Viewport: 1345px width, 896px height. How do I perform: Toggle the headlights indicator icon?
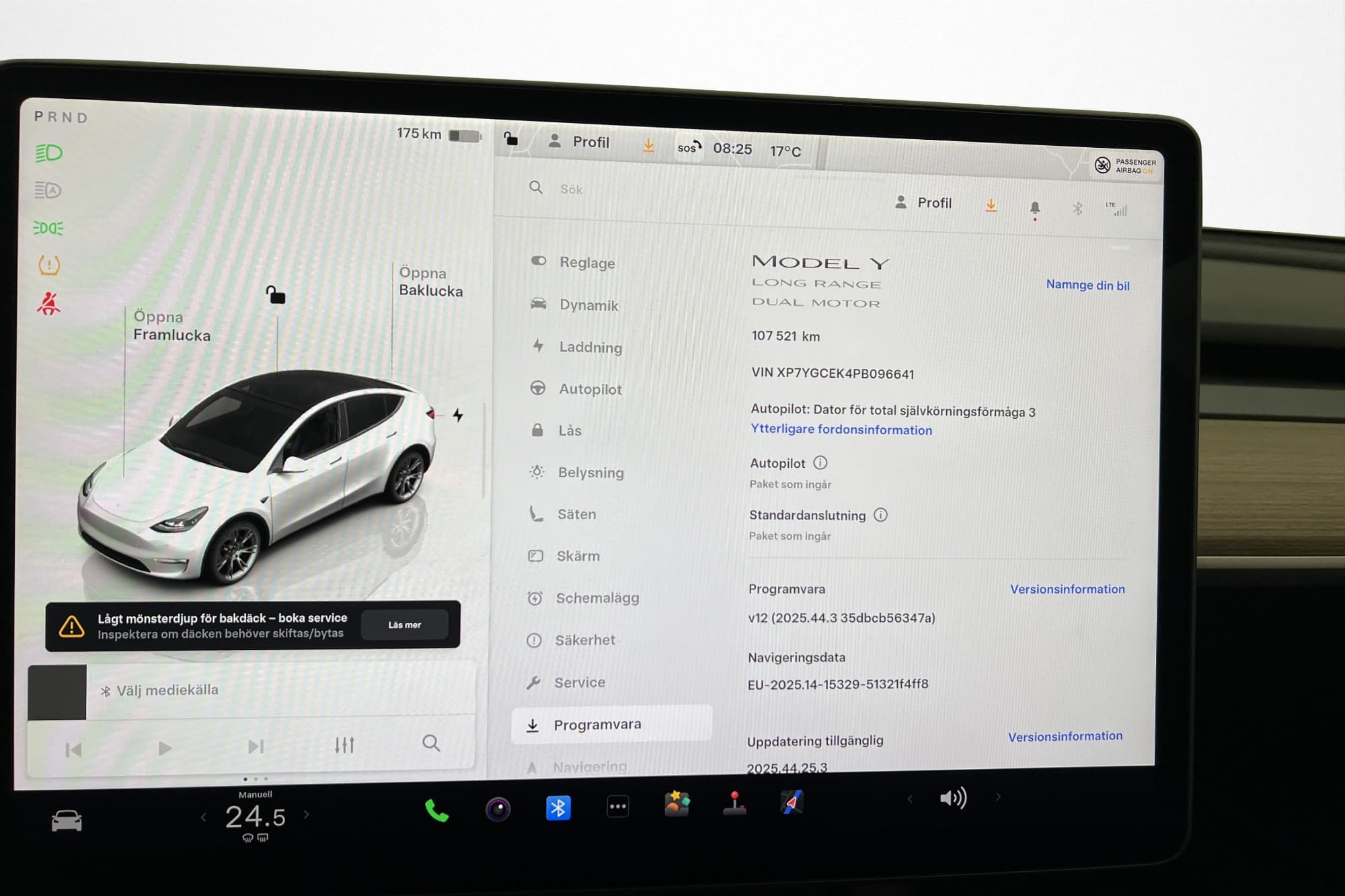click(48, 153)
